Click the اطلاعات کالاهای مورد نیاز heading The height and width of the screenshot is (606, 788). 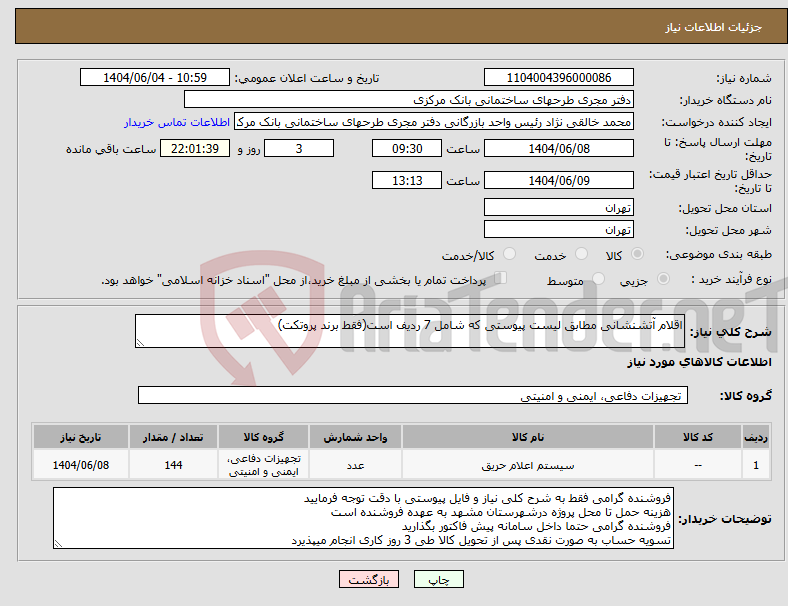coord(699,362)
